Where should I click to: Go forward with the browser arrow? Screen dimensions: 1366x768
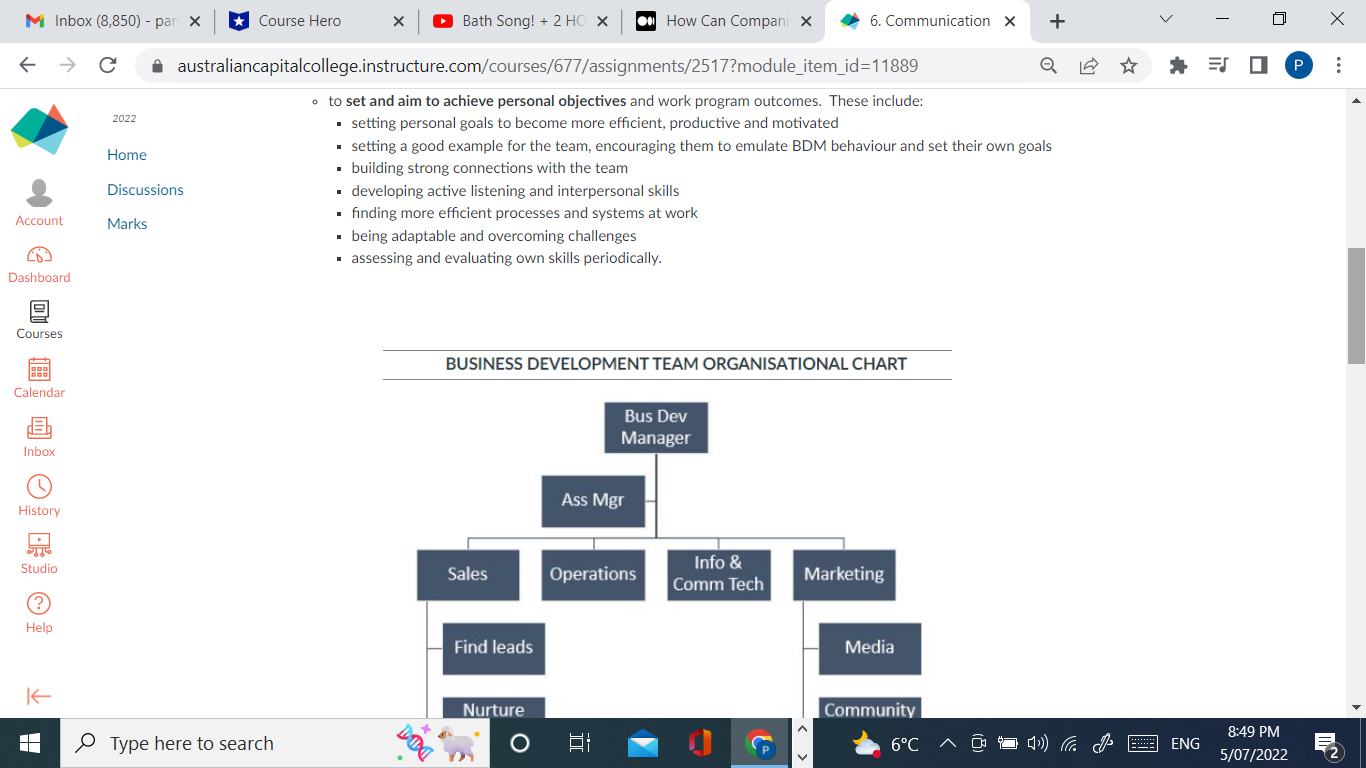[x=67, y=66]
